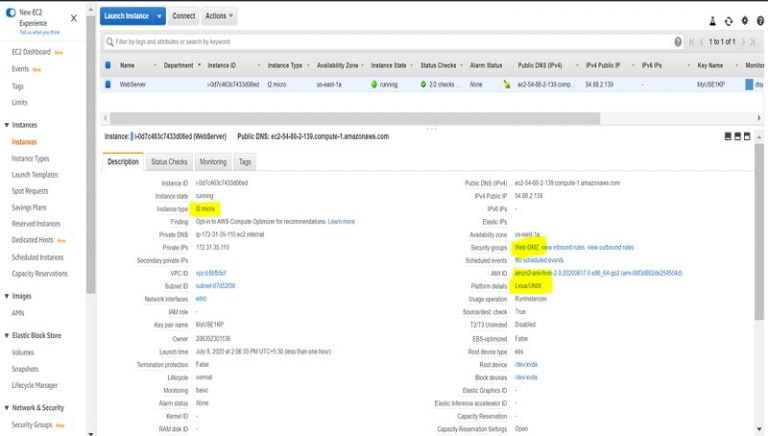
Task: Sort by Instance ID column
Action: (x=221, y=65)
